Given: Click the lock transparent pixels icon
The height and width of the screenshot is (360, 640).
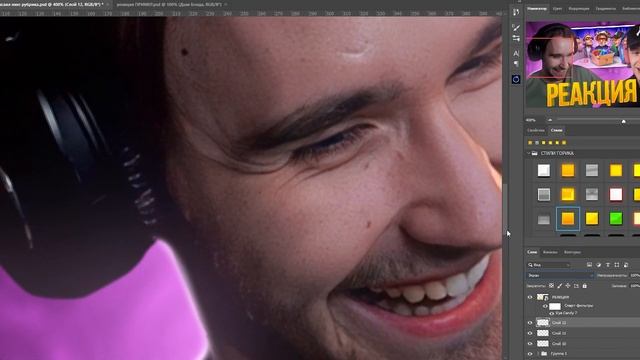Looking at the screenshot, I should 551,286.
